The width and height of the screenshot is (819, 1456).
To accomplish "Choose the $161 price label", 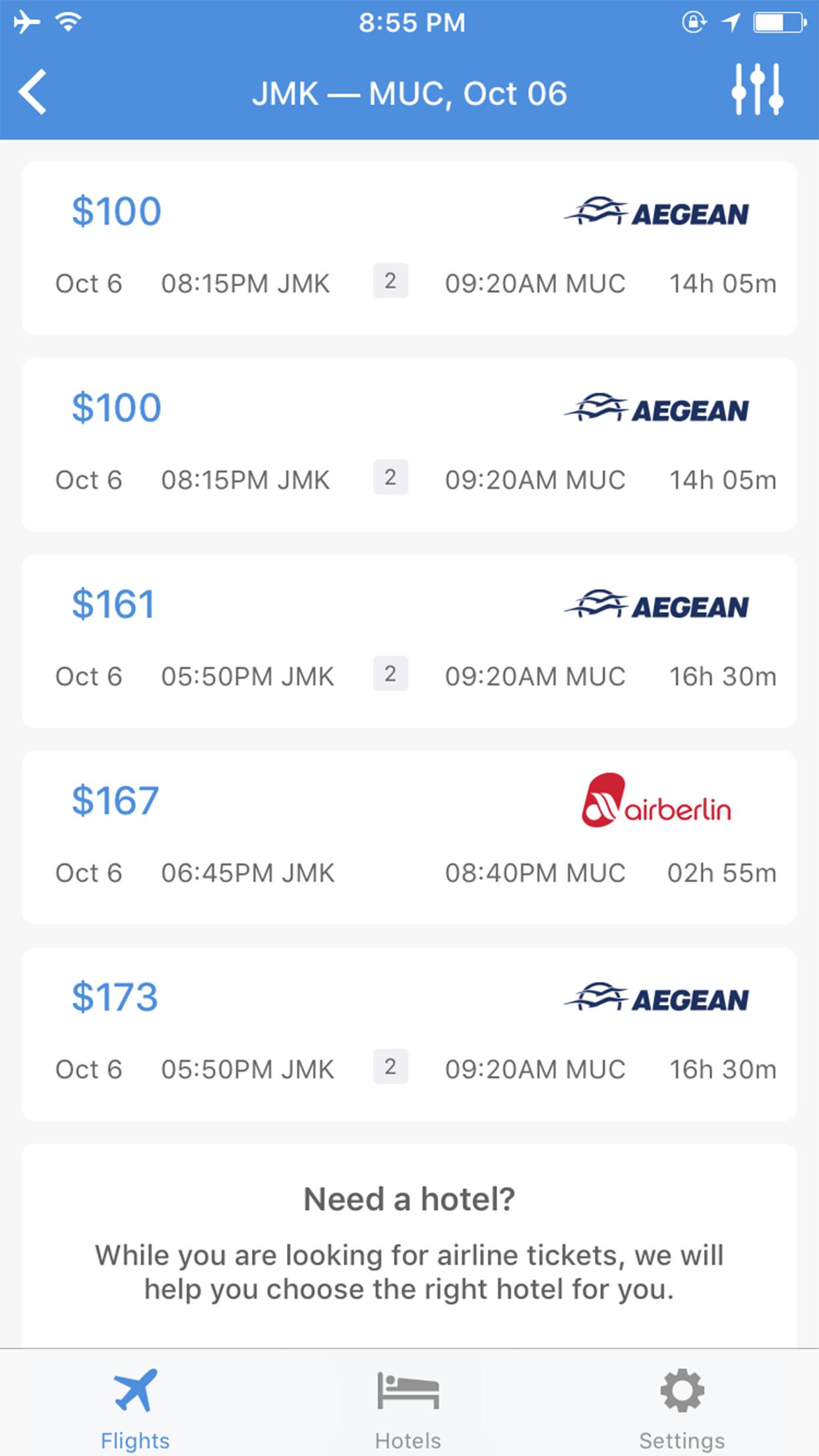I will 113,604.
